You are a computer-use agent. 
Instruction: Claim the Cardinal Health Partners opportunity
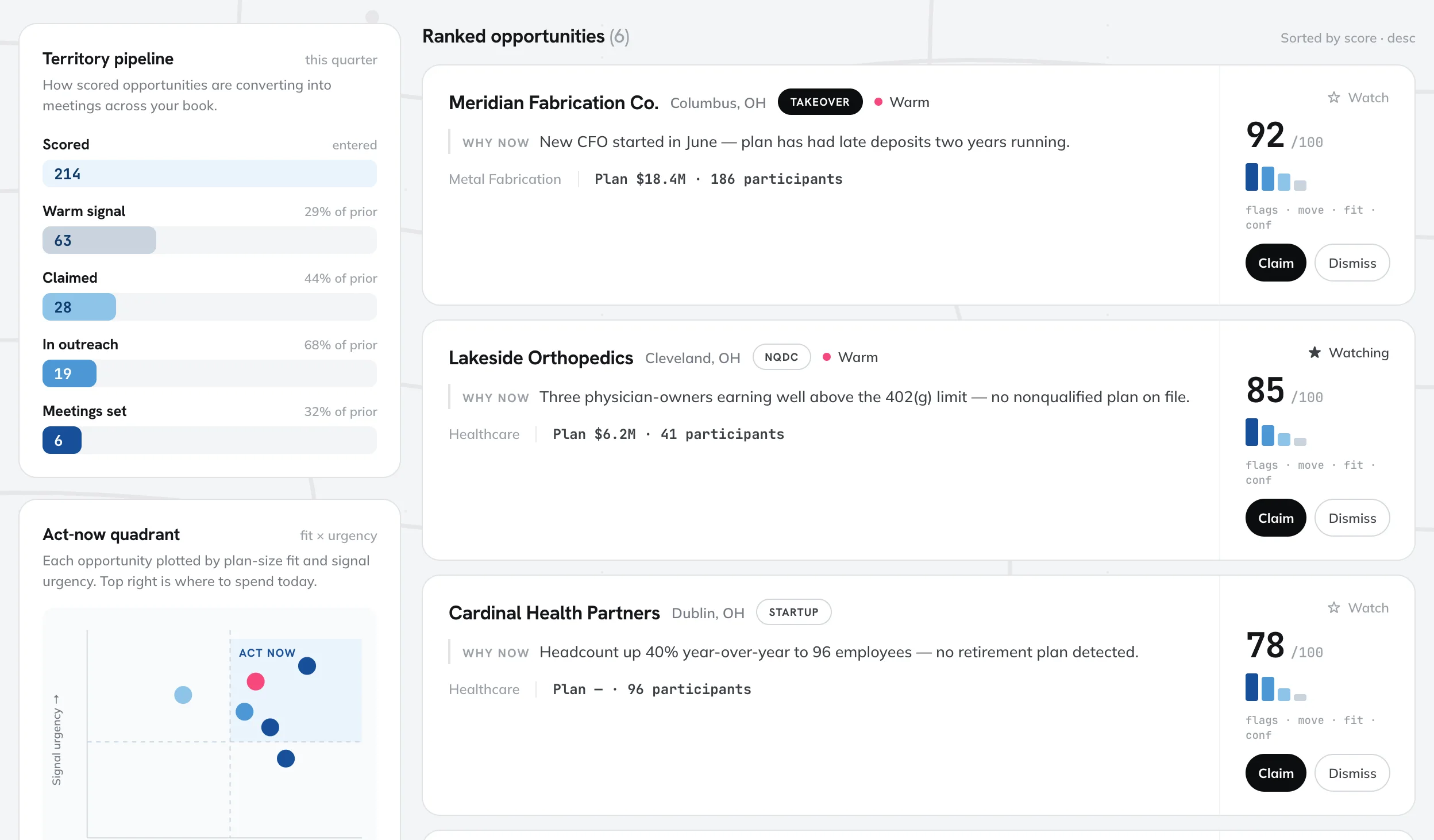(1275, 773)
